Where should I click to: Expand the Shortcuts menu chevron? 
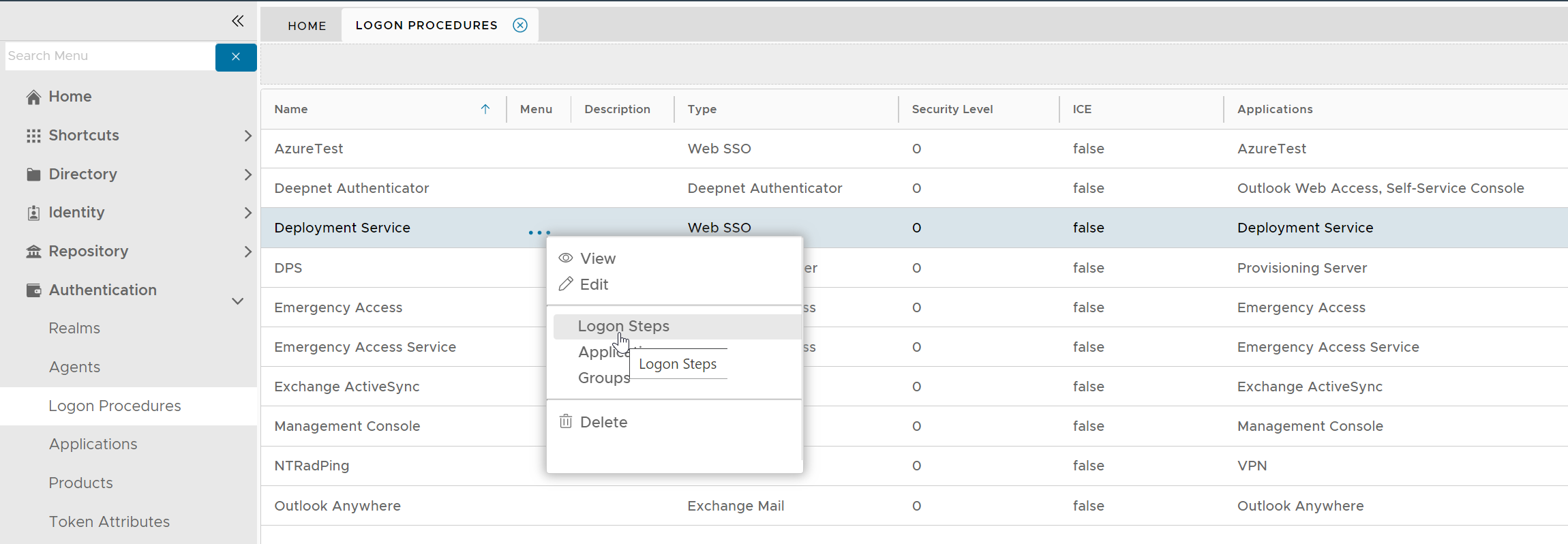click(247, 136)
